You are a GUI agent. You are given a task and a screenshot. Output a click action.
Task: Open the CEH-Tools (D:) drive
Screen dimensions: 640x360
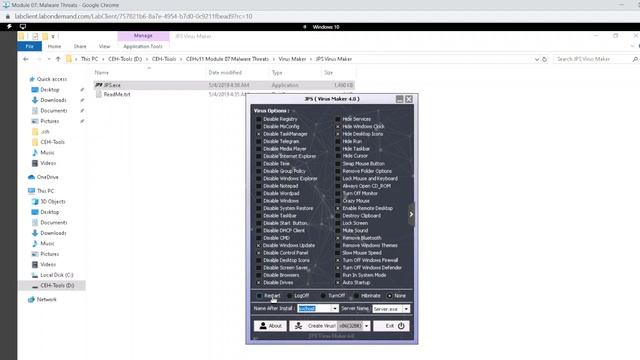point(57,286)
